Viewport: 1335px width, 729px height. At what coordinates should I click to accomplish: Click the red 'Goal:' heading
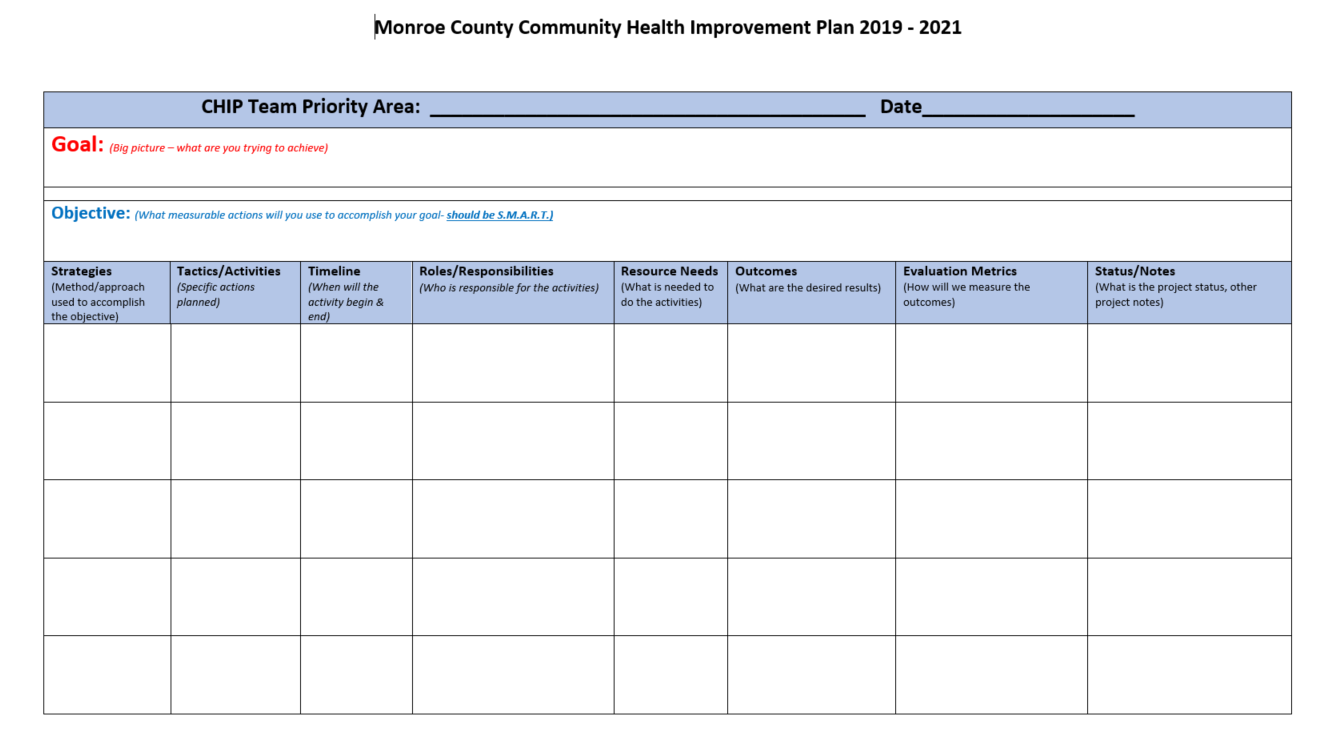pyautogui.click(x=77, y=145)
